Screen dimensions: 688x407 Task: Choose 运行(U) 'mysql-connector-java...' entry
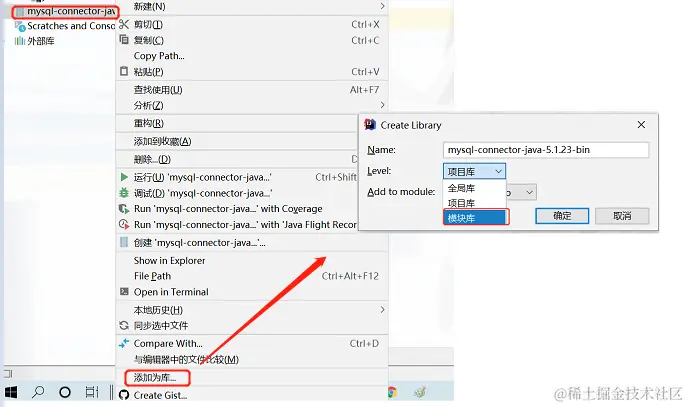click(x=237, y=178)
